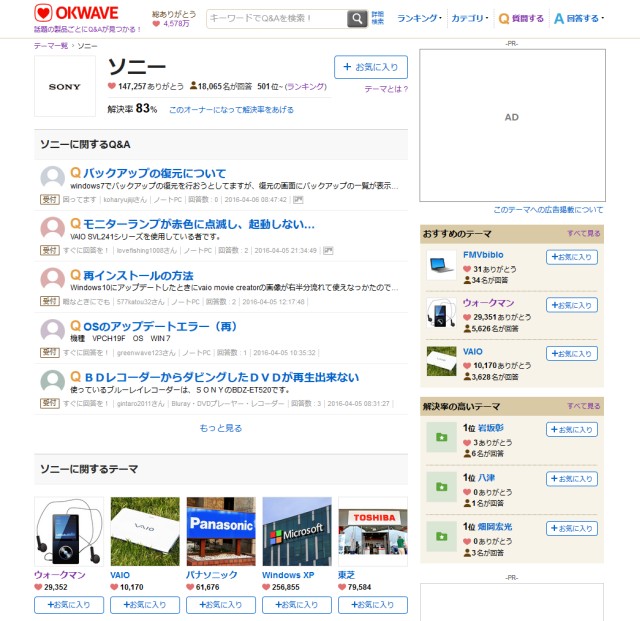Click このオーナーになって解決率をあげる link
The height and width of the screenshot is (621, 640).
point(231,109)
